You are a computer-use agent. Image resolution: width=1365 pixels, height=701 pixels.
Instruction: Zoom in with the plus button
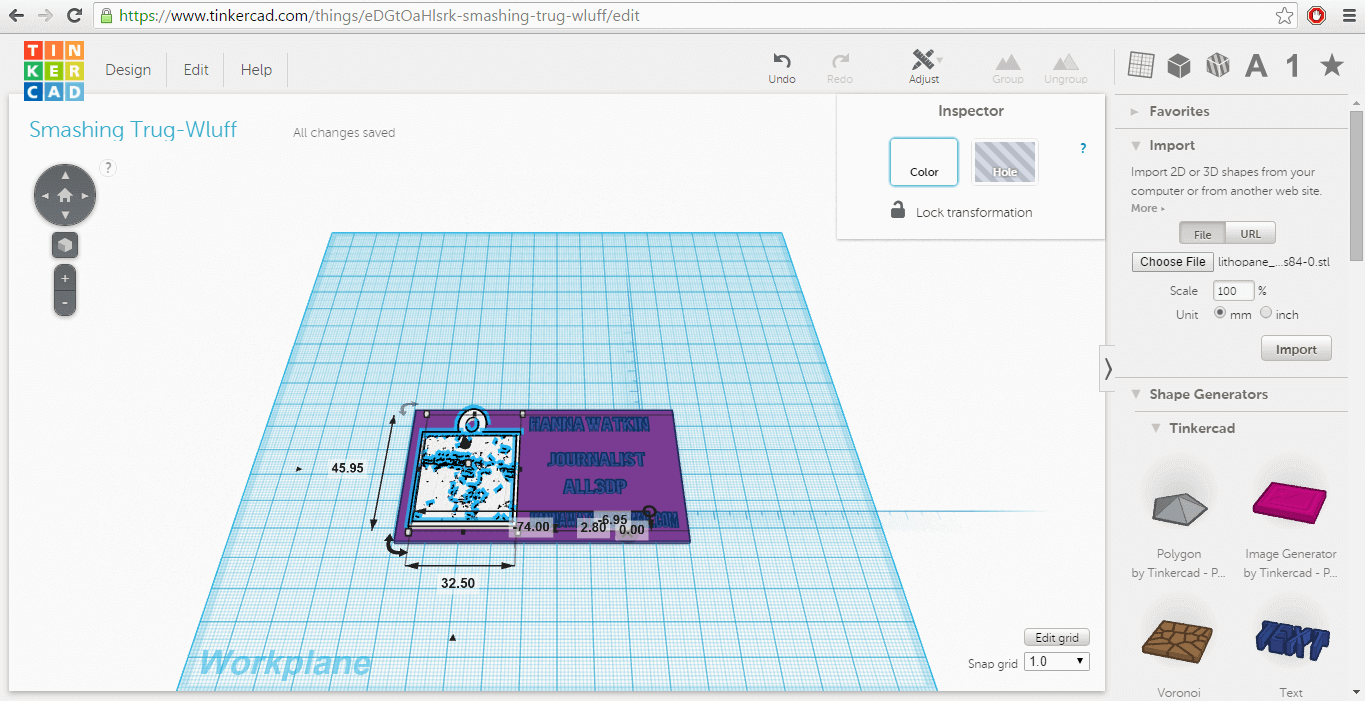[x=65, y=278]
